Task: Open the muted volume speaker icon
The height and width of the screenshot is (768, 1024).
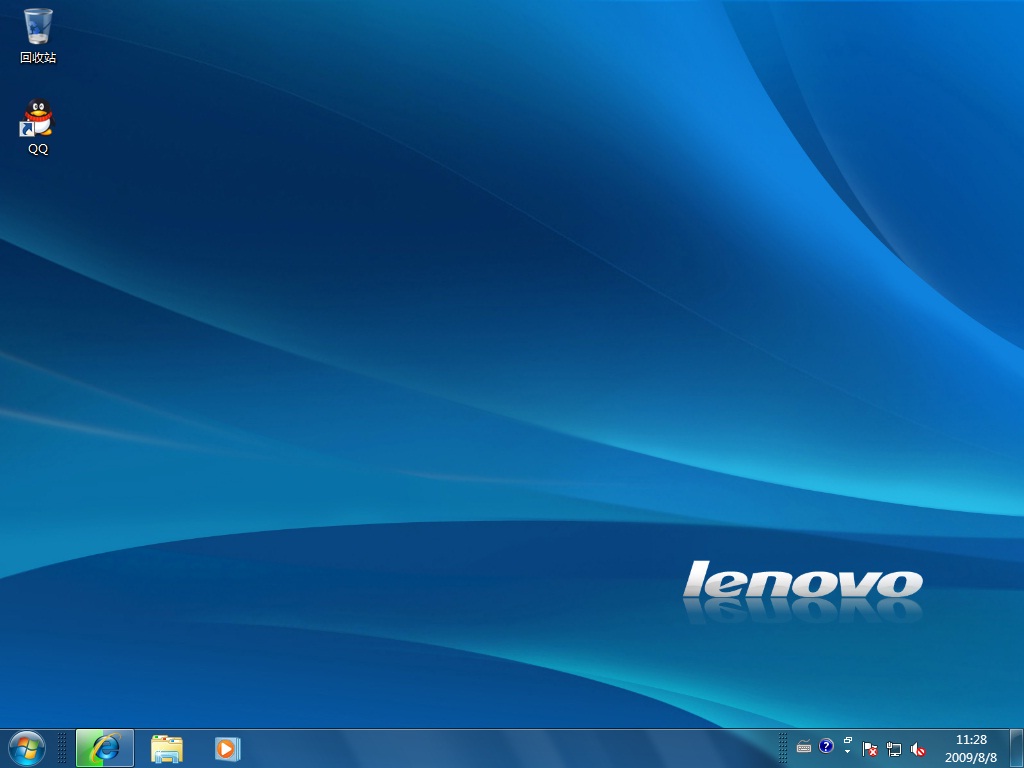Action: pos(918,749)
